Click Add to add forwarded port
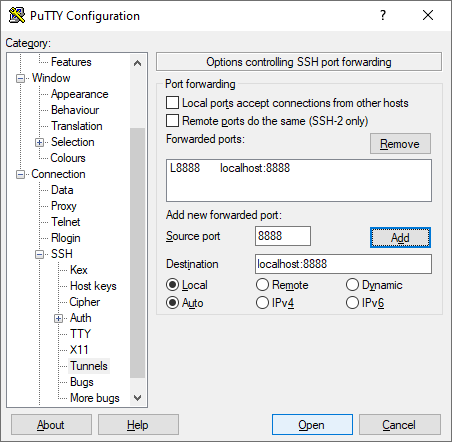The image size is (452, 442). click(400, 238)
